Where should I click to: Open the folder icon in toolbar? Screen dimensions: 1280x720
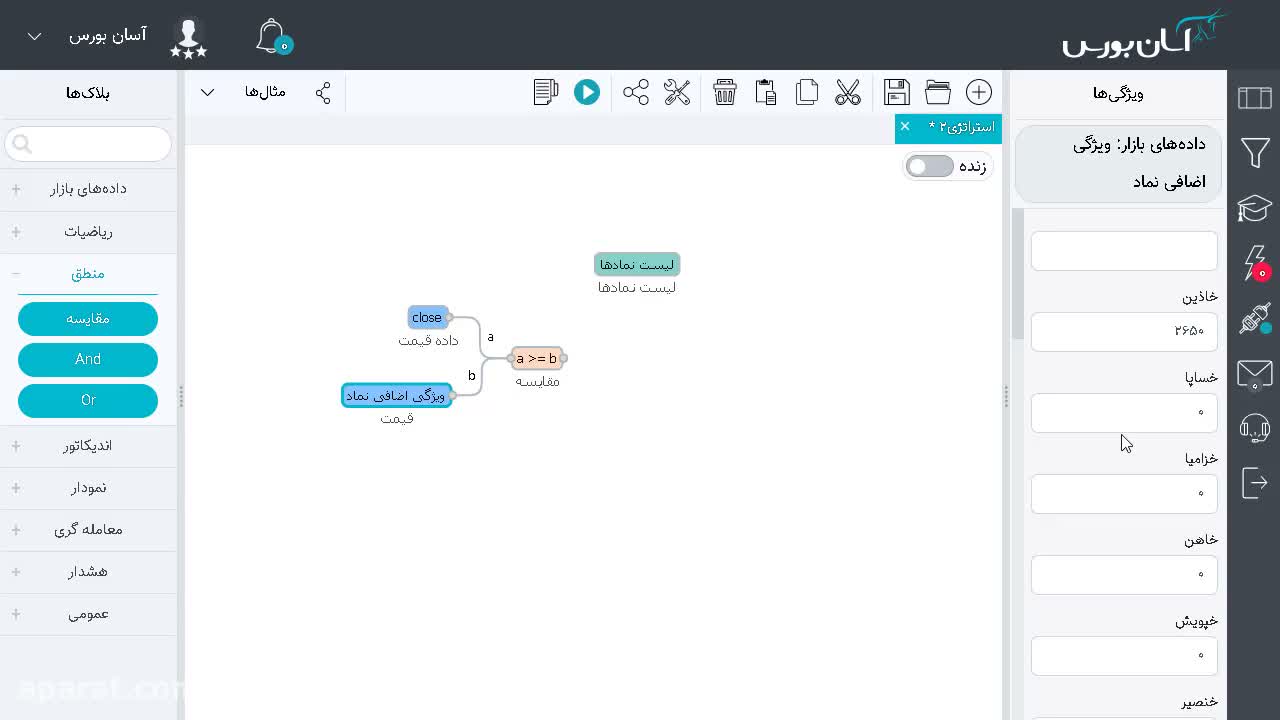[x=938, y=92]
